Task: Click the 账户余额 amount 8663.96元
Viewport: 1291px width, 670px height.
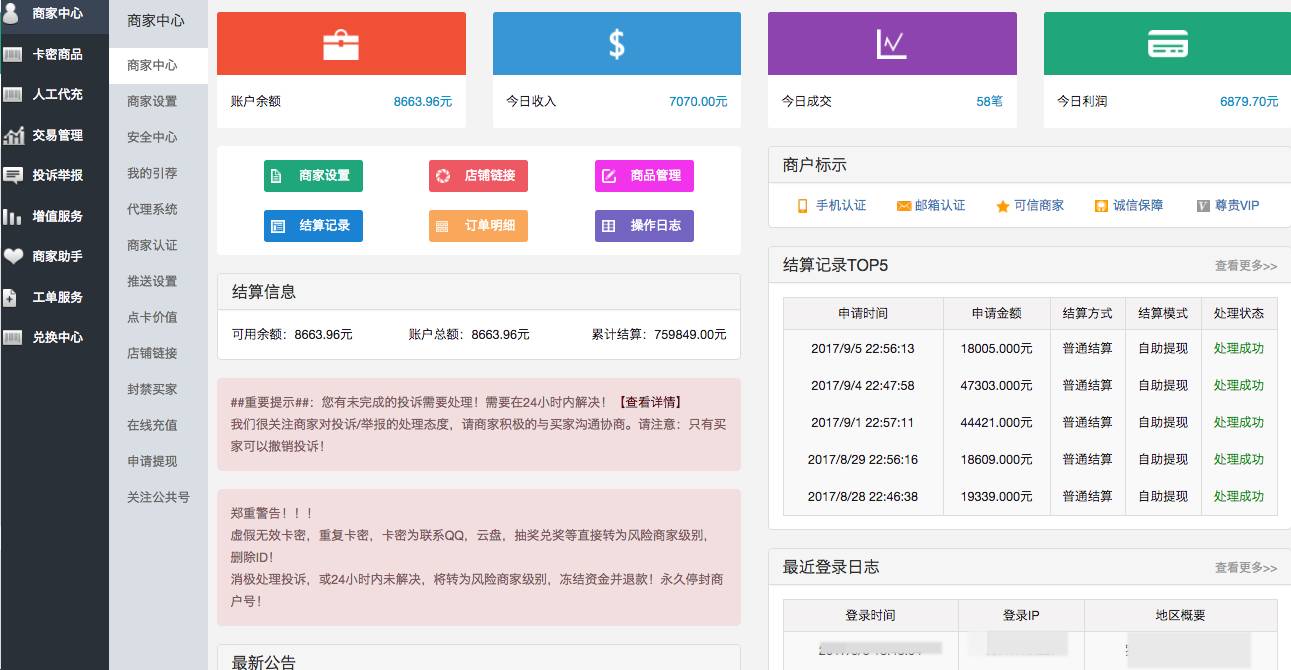Action: tap(422, 101)
